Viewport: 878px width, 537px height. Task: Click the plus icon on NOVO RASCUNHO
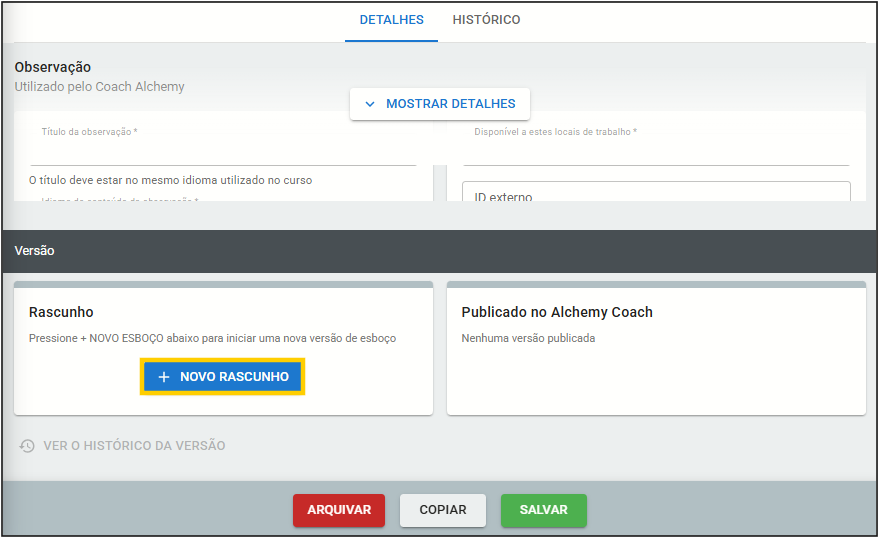pyautogui.click(x=164, y=377)
